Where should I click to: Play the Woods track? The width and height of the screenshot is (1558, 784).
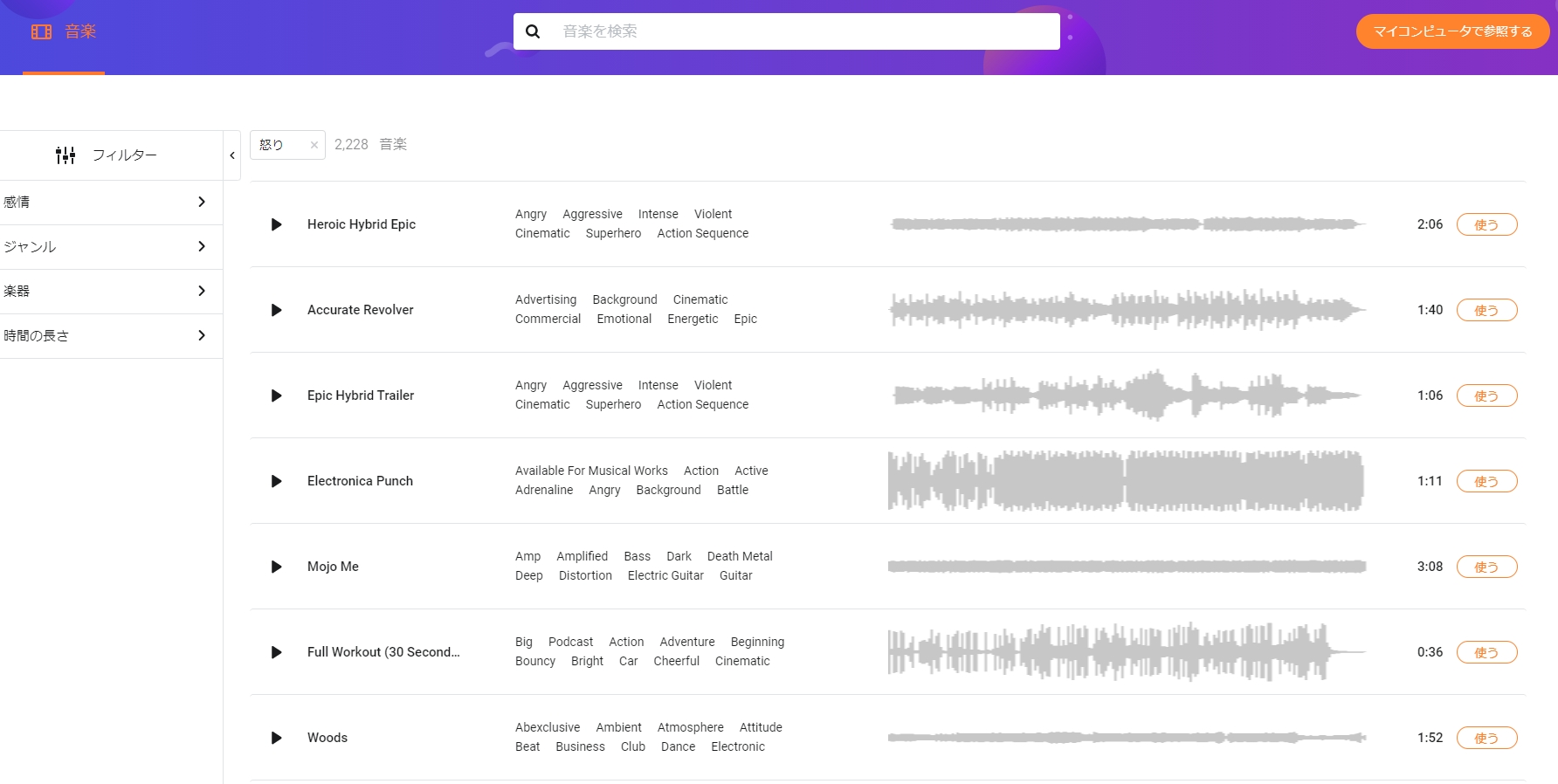[277, 738]
